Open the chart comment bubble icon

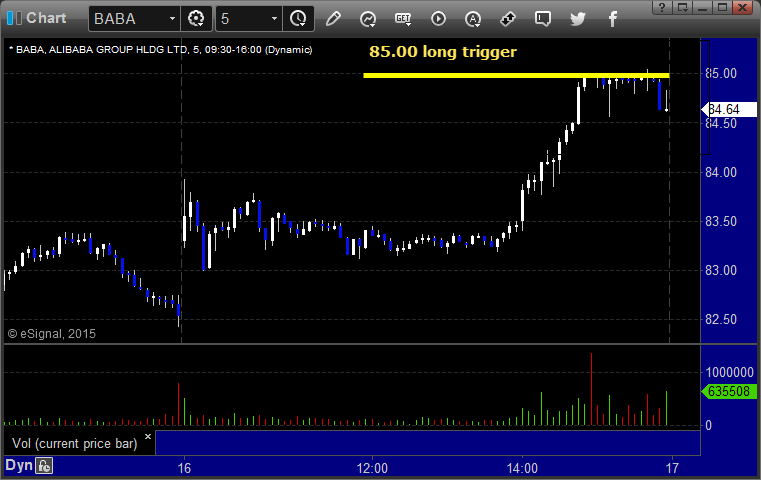click(x=543, y=19)
